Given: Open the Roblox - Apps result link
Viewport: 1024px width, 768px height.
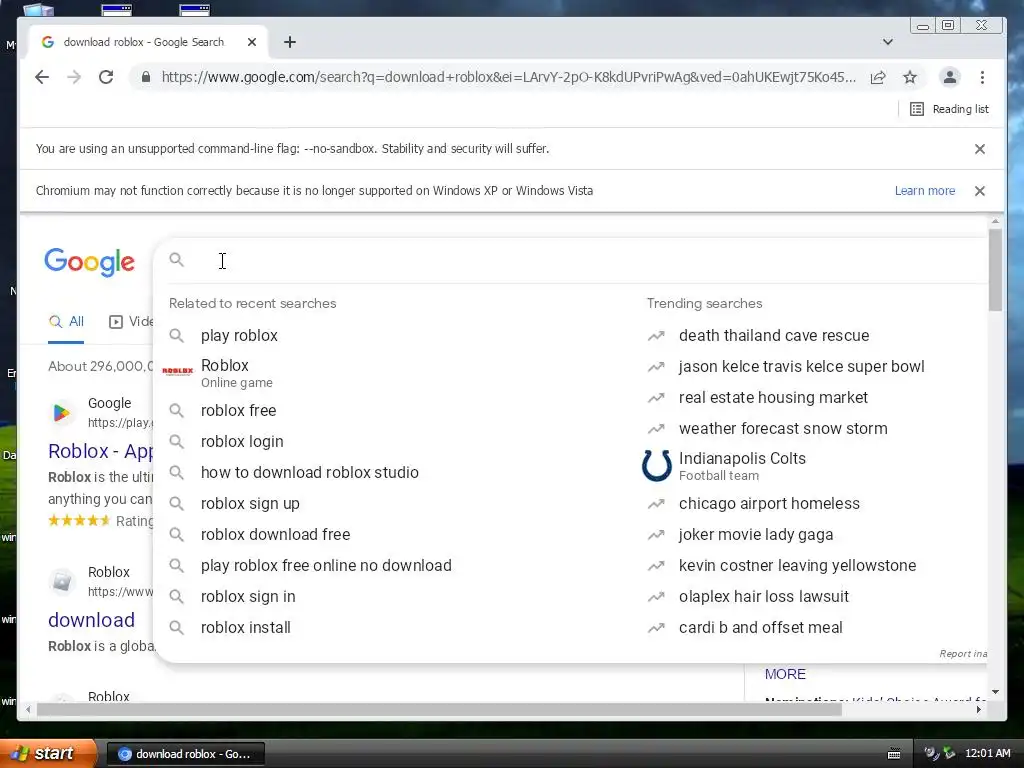Looking at the screenshot, I should pyautogui.click(x=101, y=451).
